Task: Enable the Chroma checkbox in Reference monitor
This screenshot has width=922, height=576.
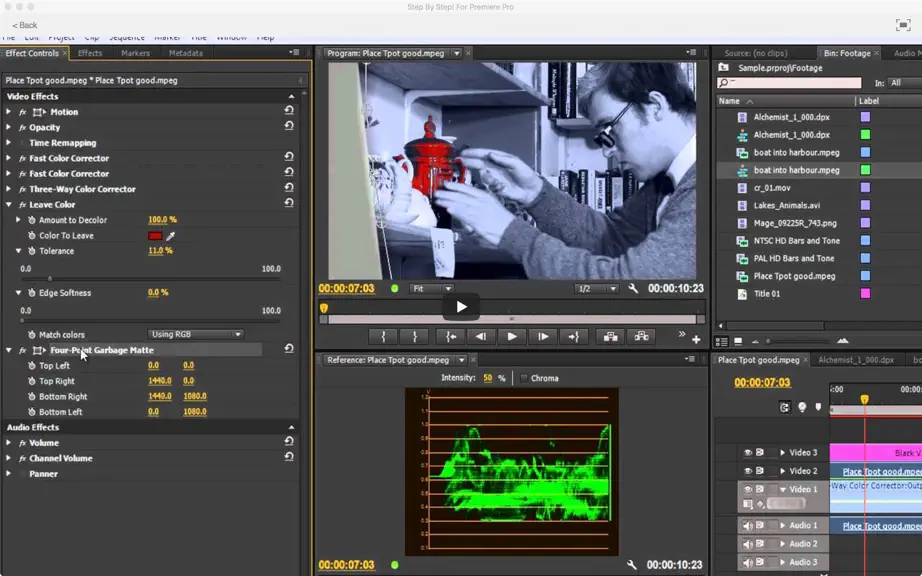Action: coord(523,379)
